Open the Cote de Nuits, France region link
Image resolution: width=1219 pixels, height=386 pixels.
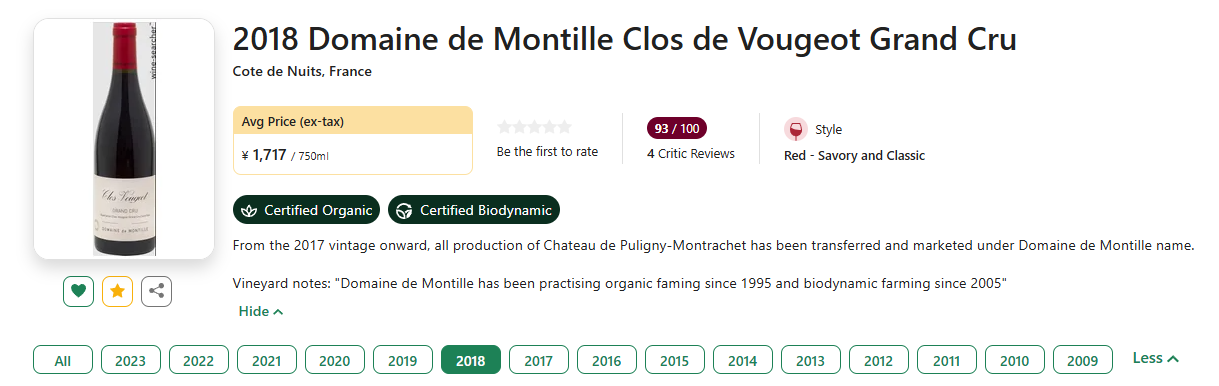[302, 71]
